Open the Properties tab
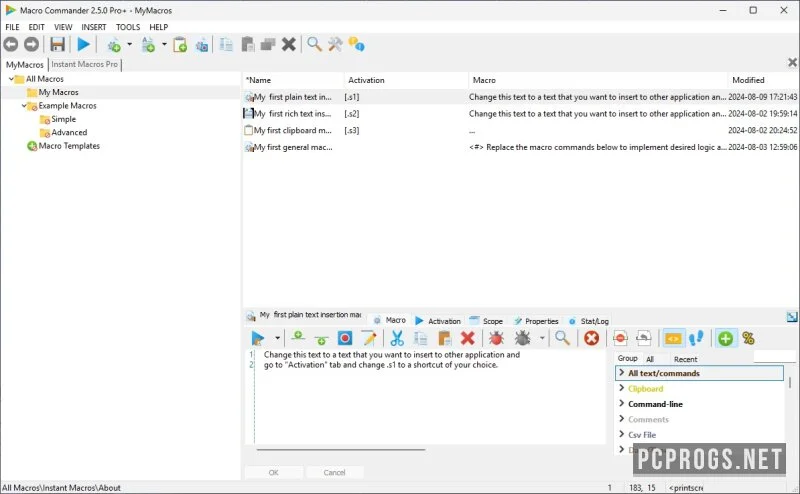Screen dimensions: 800x494 click(537, 321)
